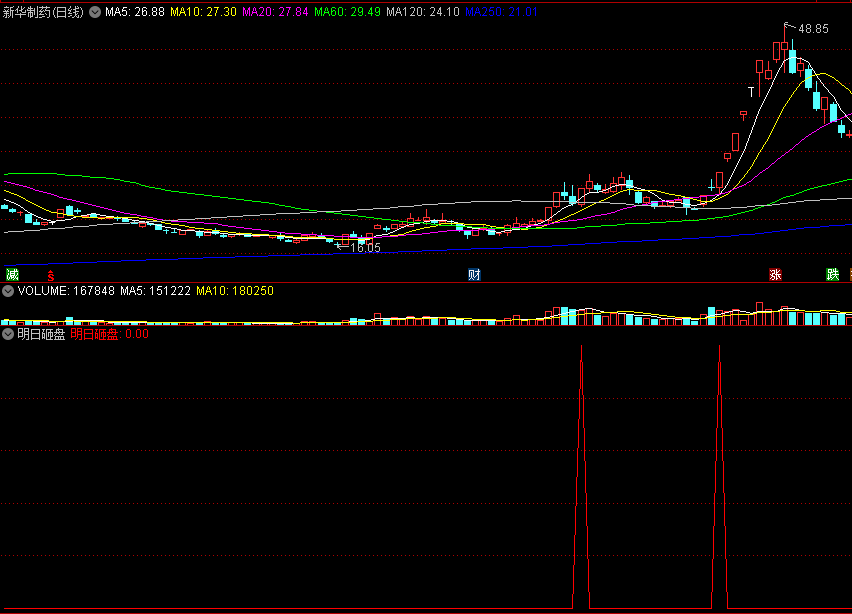
Task: Select the 新华制药(日线) chart title
Action: [43, 12]
